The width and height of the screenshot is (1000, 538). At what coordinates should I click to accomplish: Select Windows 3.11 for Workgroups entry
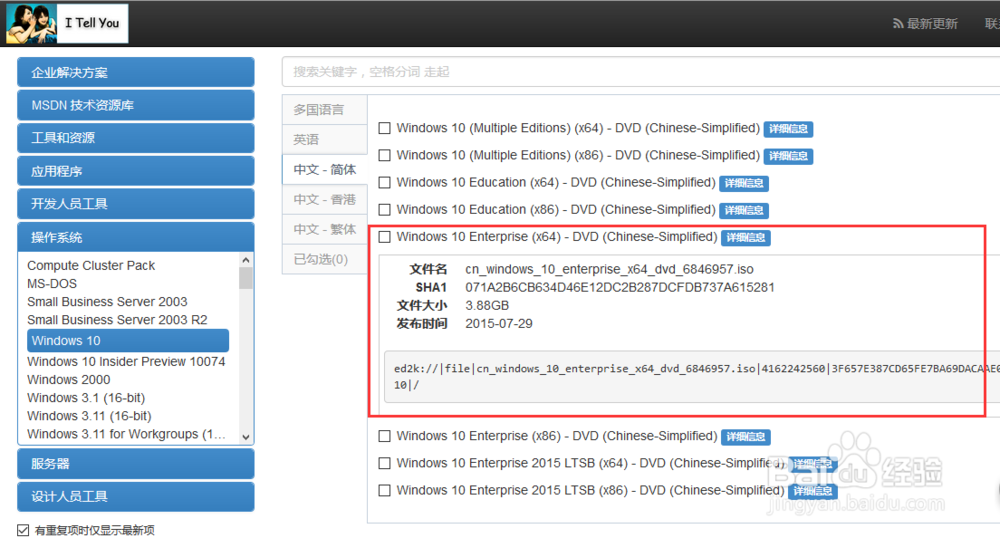click(126, 434)
